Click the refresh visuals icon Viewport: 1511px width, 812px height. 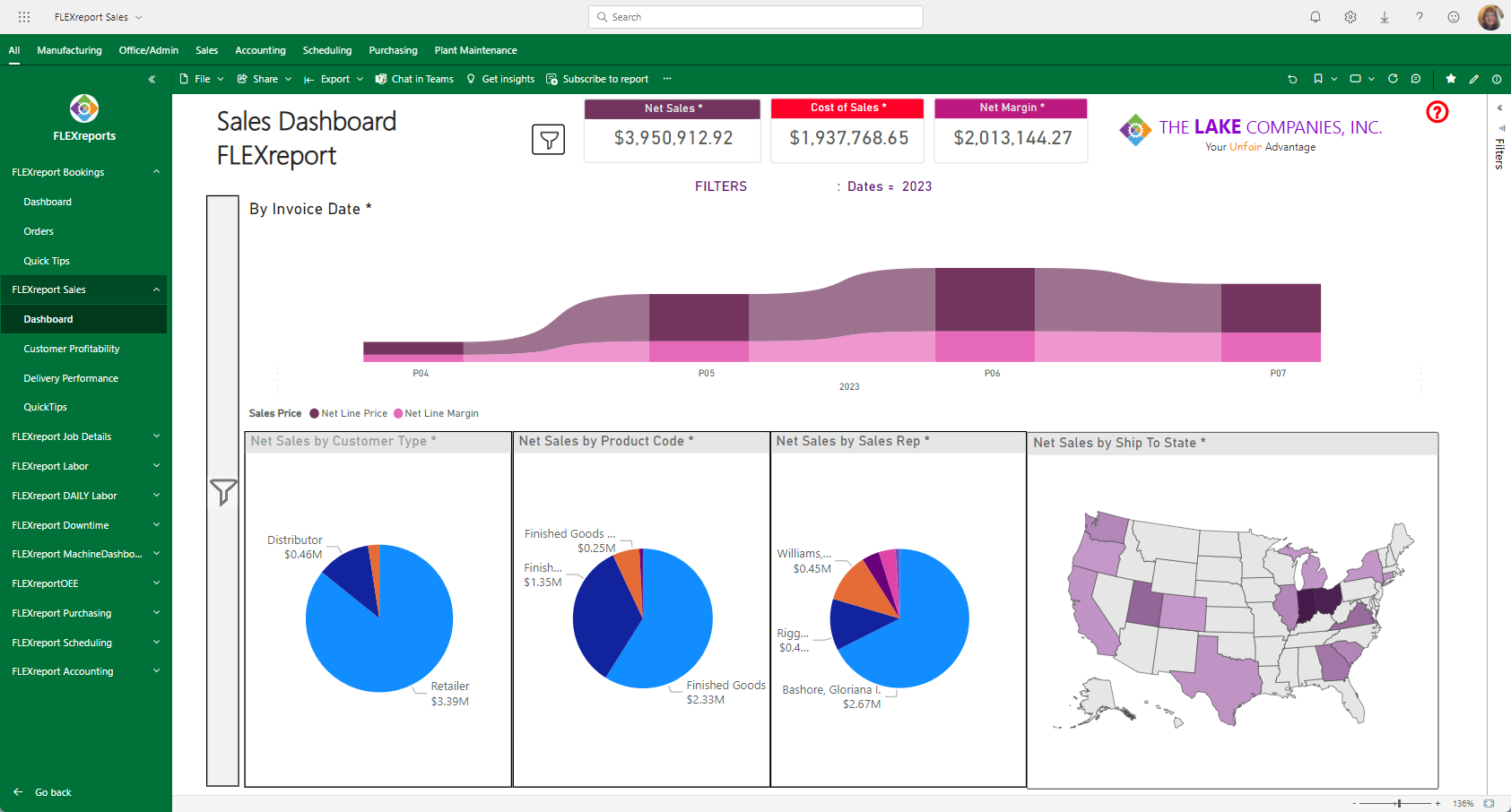tap(1393, 79)
